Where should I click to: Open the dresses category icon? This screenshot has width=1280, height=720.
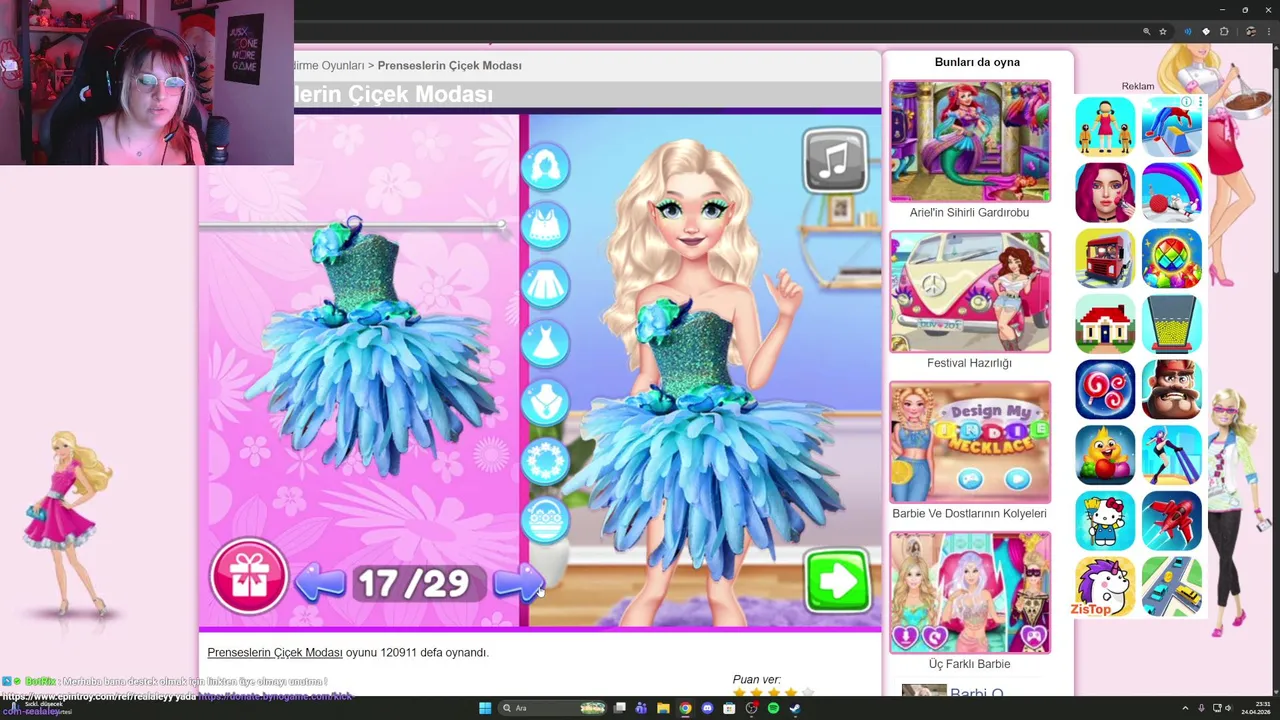click(x=545, y=343)
